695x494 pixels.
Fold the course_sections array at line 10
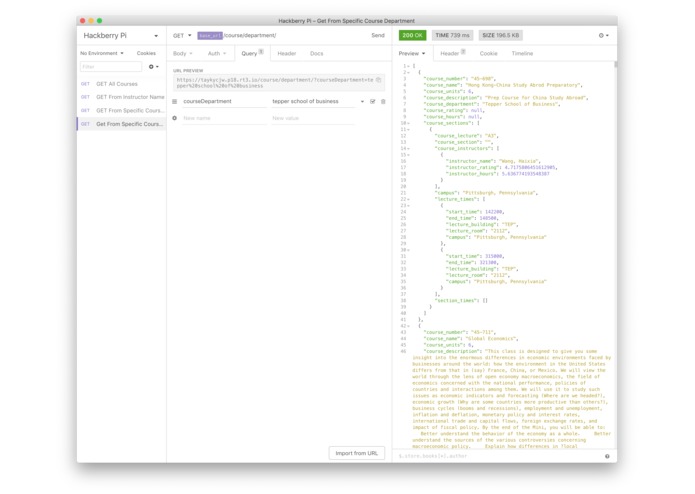pyautogui.click(x=408, y=123)
